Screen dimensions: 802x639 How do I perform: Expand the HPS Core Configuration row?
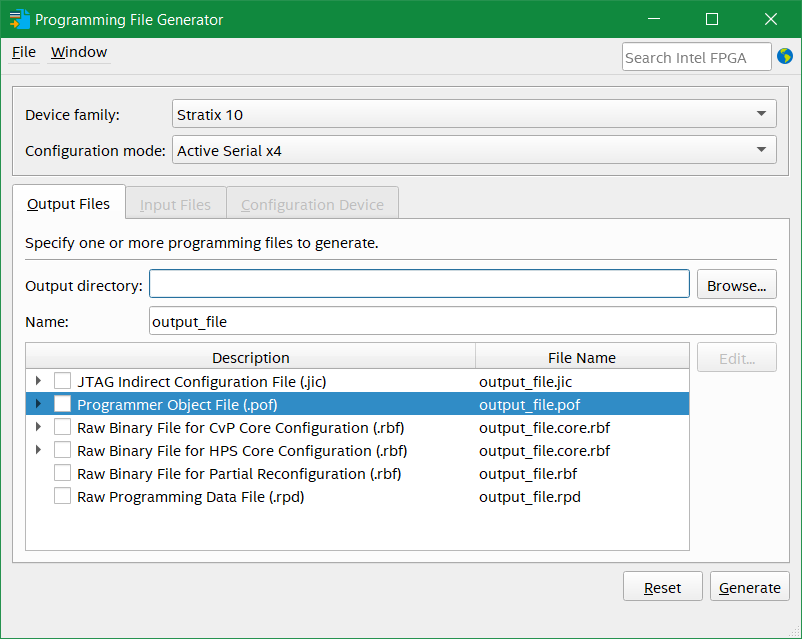[x=38, y=450]
